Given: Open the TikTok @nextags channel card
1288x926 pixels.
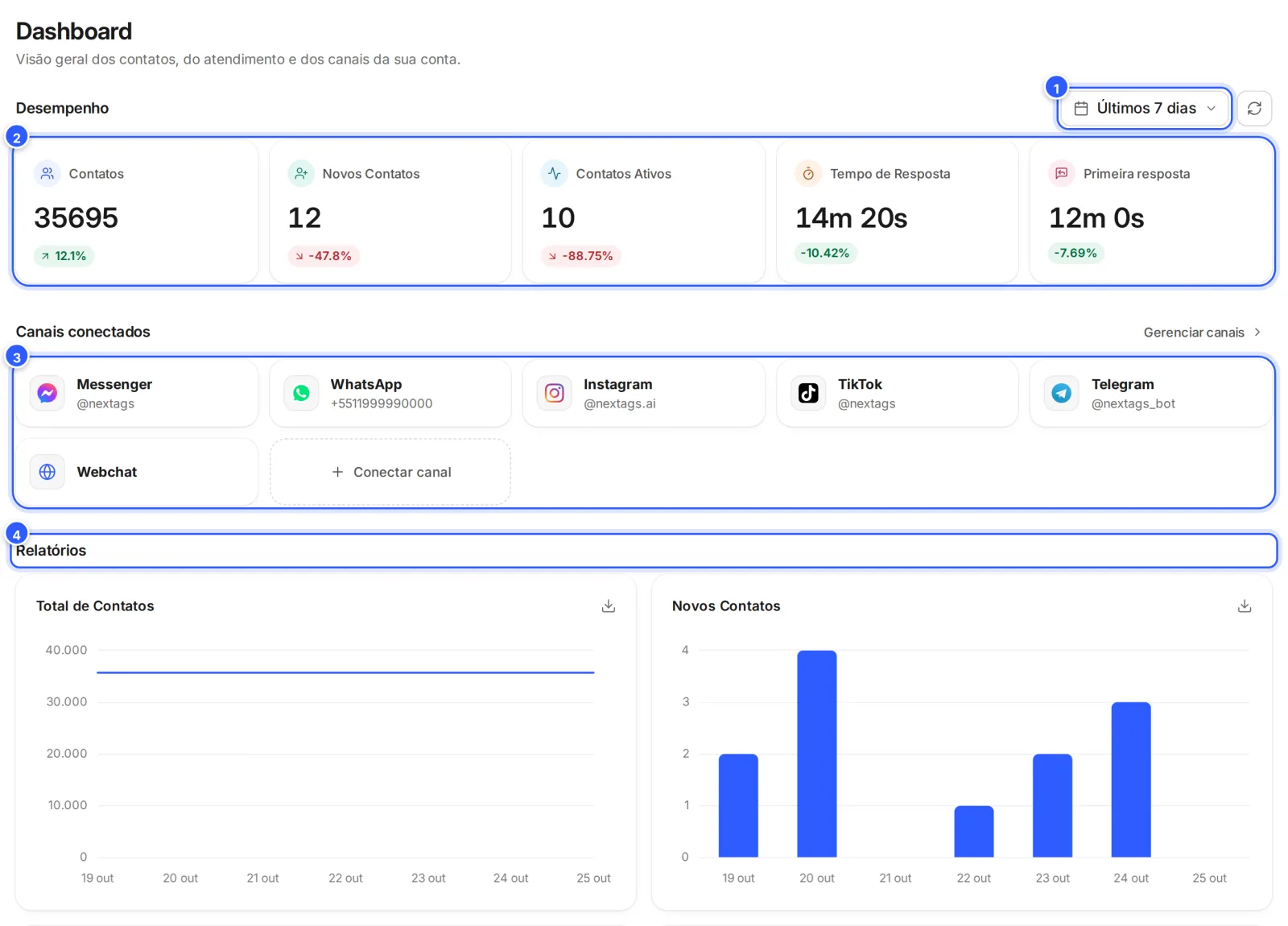Looking at the screenshot, I should (898, 393).
